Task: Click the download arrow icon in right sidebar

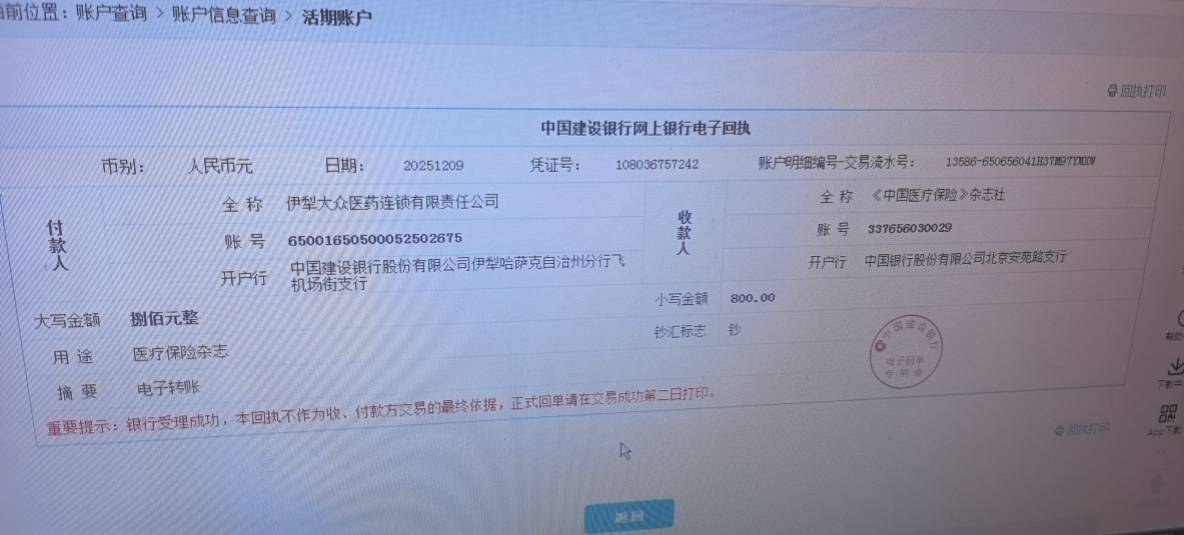Action: pos(1174,367)
